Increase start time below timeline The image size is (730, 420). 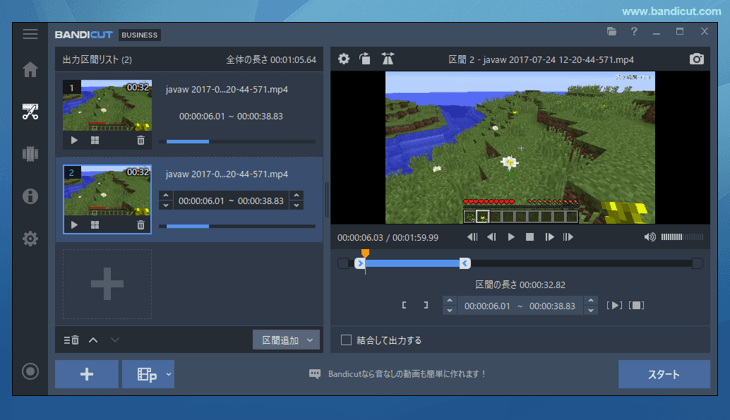(x=450, y=301)
